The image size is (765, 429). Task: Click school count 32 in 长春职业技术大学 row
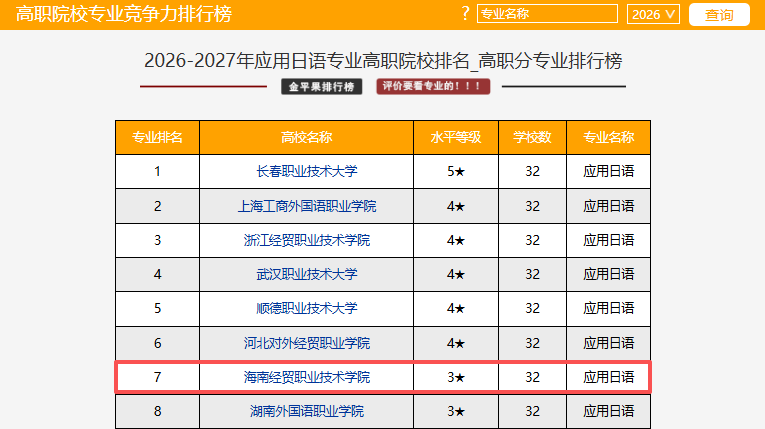coord(532,171)
